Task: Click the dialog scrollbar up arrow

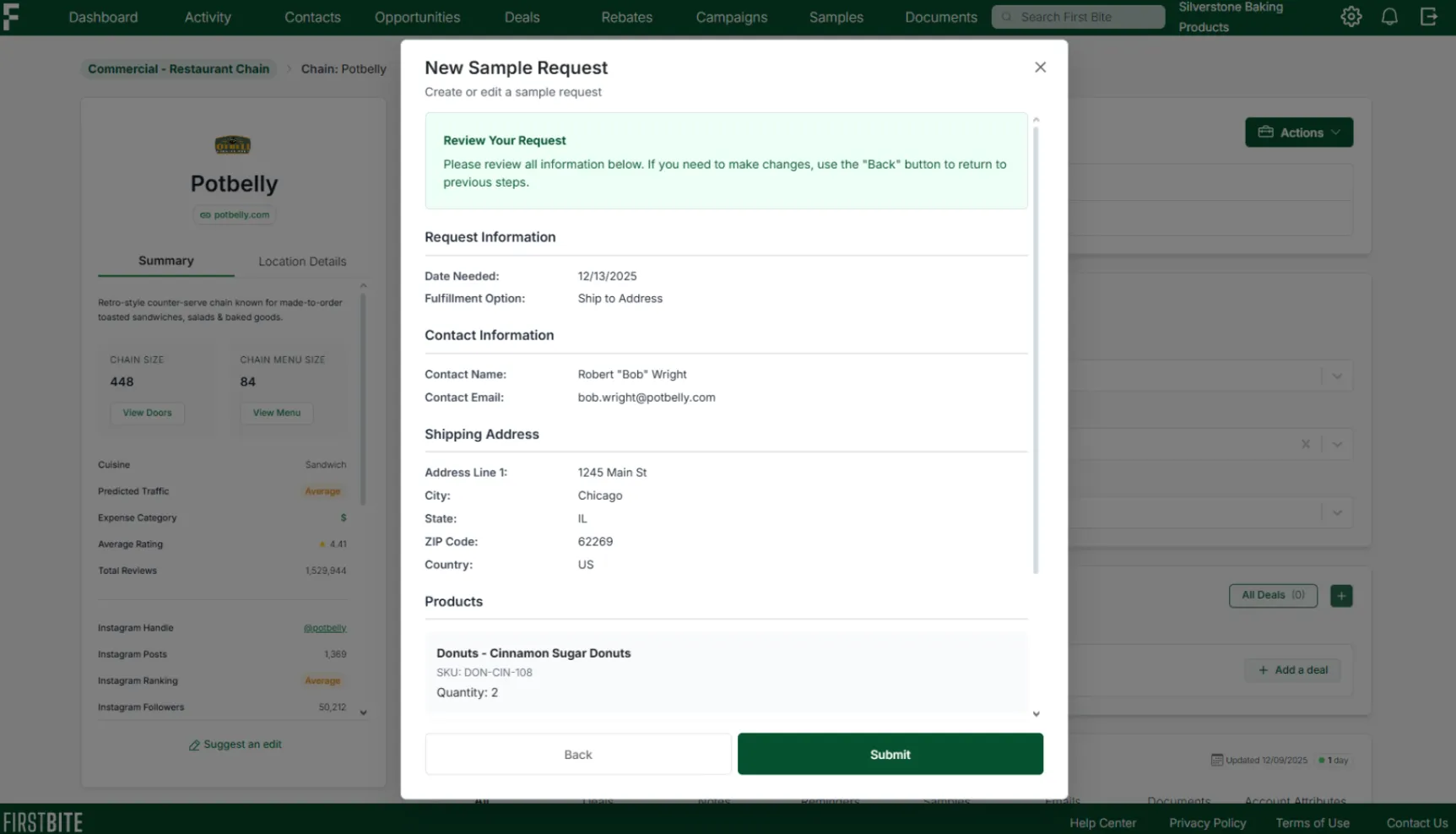Action: 1036,120
